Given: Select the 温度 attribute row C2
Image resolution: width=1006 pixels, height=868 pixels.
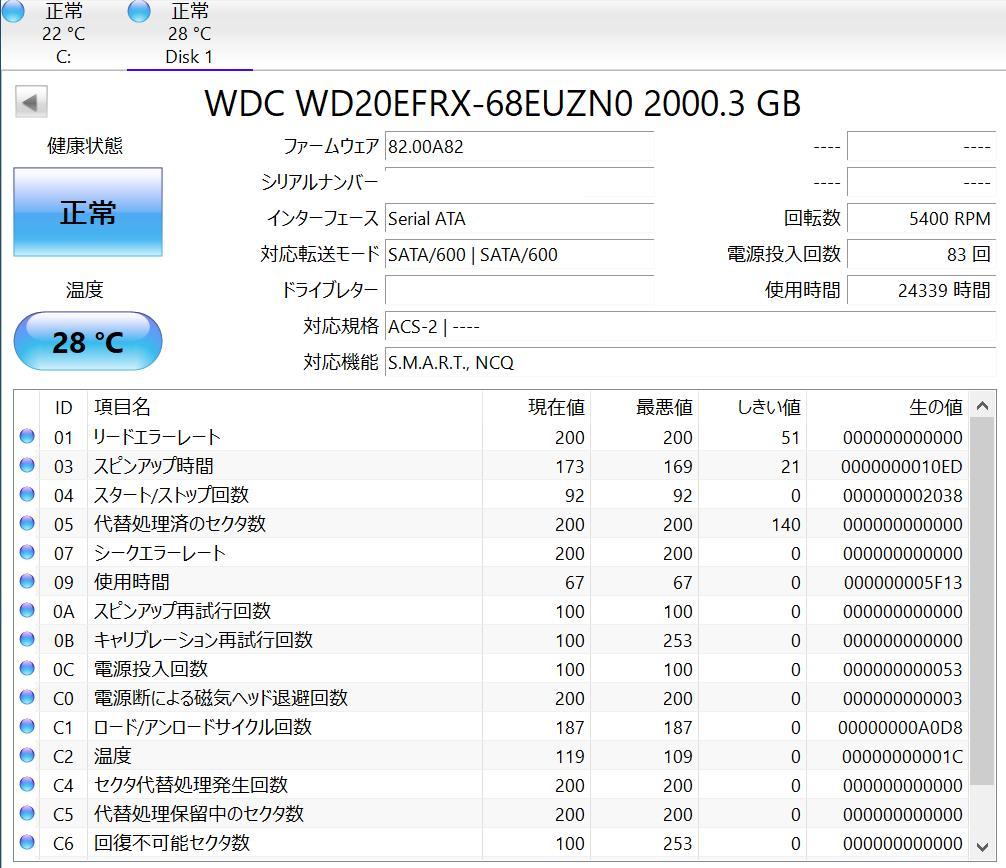Looking at the screenshot, I should click(x=491, y=756).
